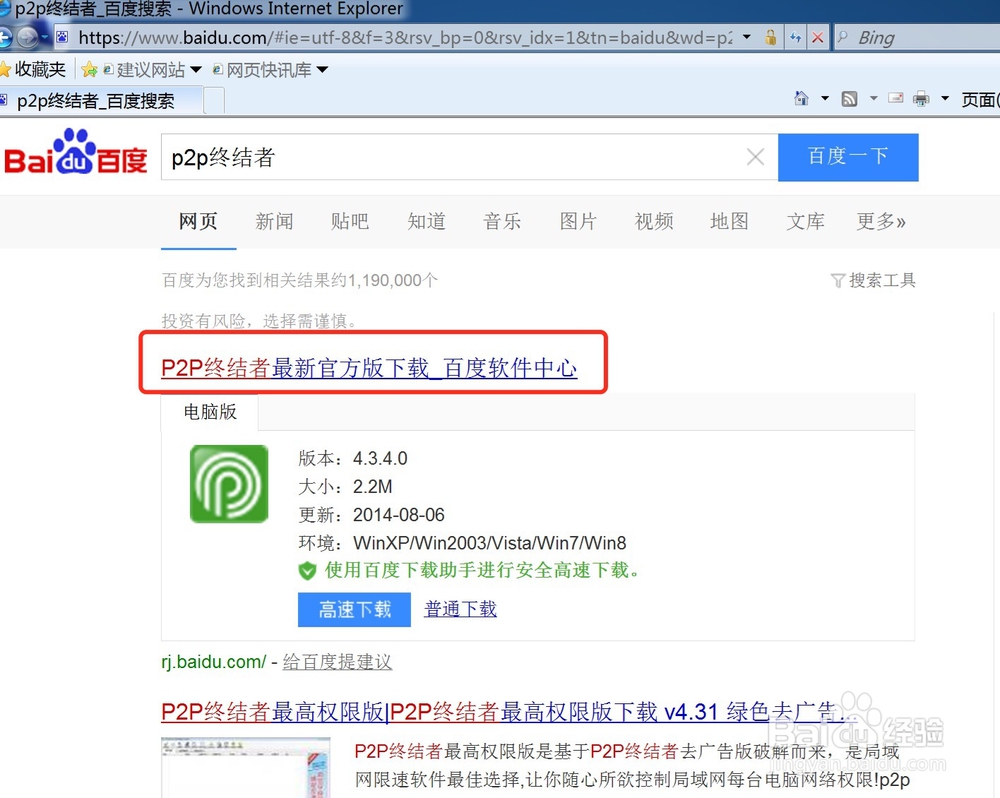Open P2P终结者最新官方版下载_百度软件中心 result link
The width and height of the screenshot is (1000, 798).
point(369,368)
